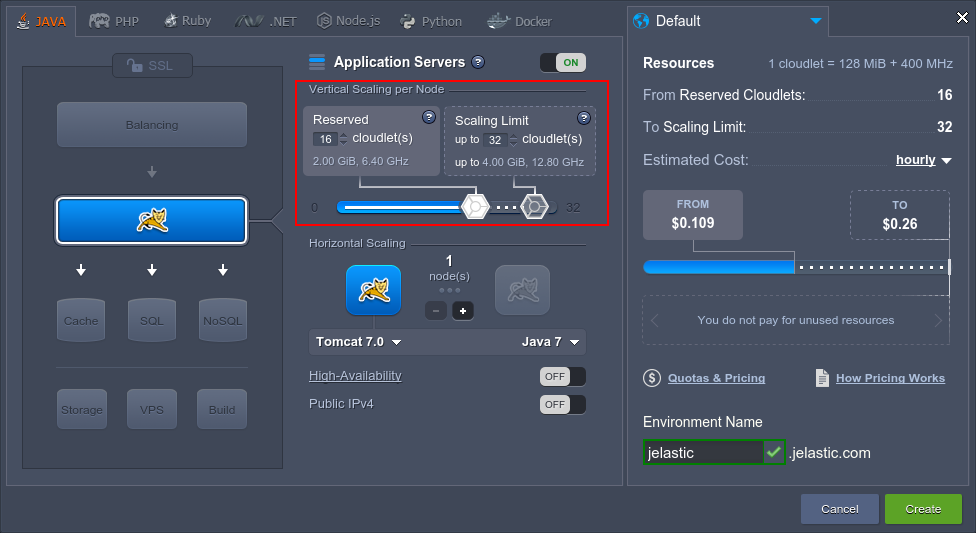Open the Node.js tab
This screenshot has height=533, width=976.
tap(349, 21)
